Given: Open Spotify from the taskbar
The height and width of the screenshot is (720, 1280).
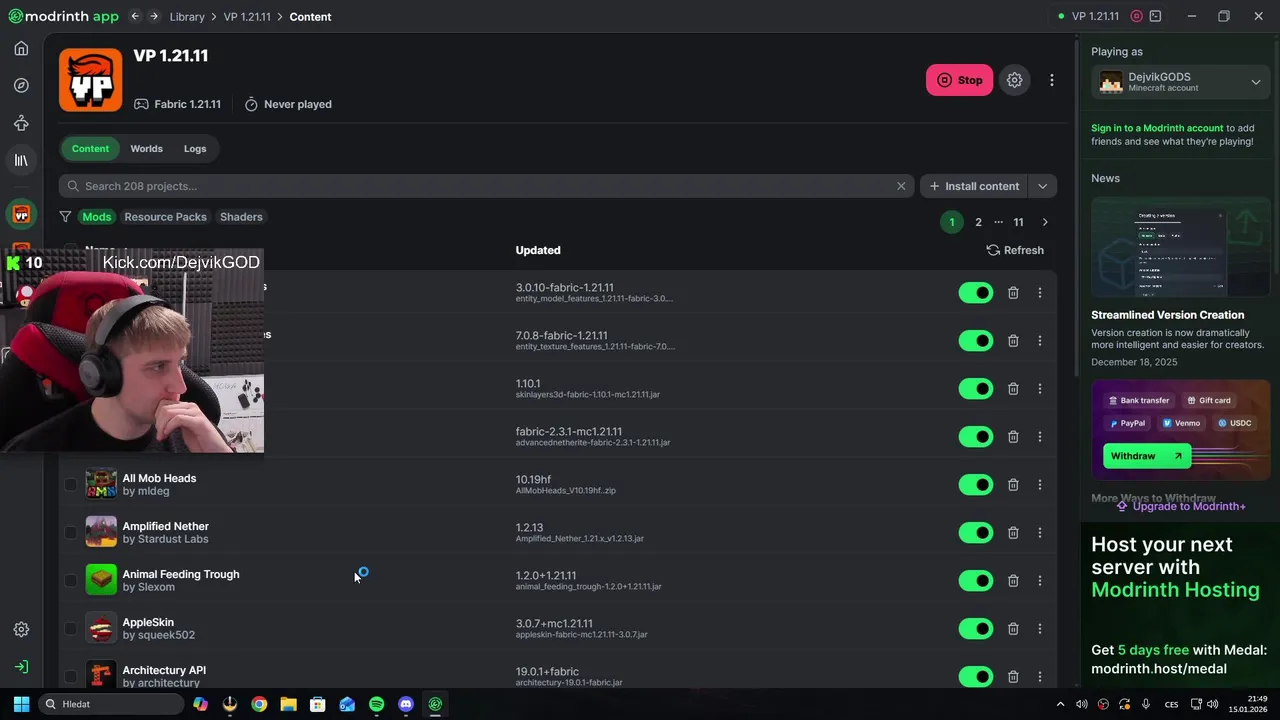Looking at the screenshot, I should click(x=376, y=704).
